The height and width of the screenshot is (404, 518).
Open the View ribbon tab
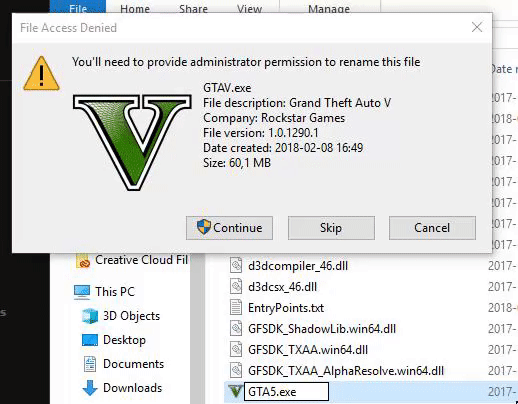tap(249, 8)
